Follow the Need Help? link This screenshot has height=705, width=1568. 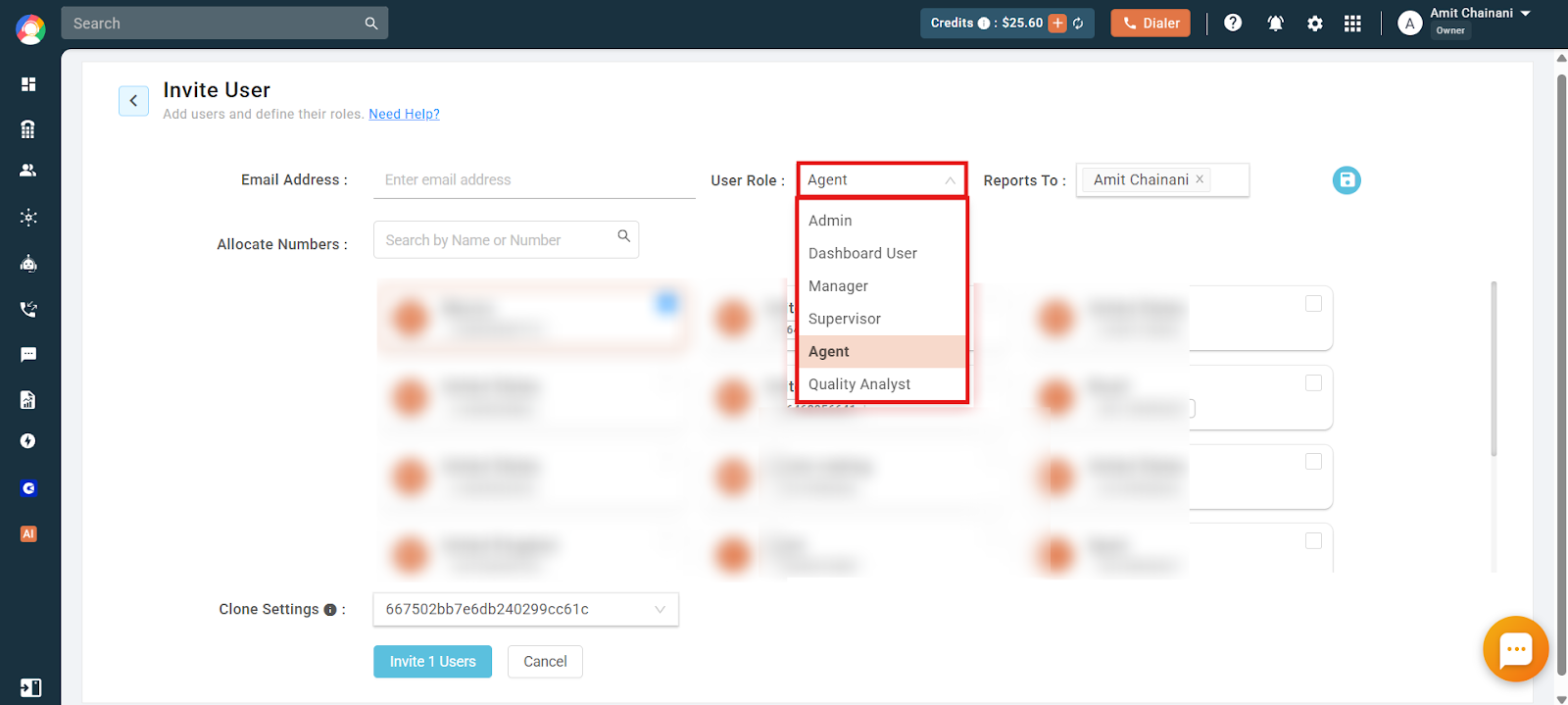click(404, 115)
